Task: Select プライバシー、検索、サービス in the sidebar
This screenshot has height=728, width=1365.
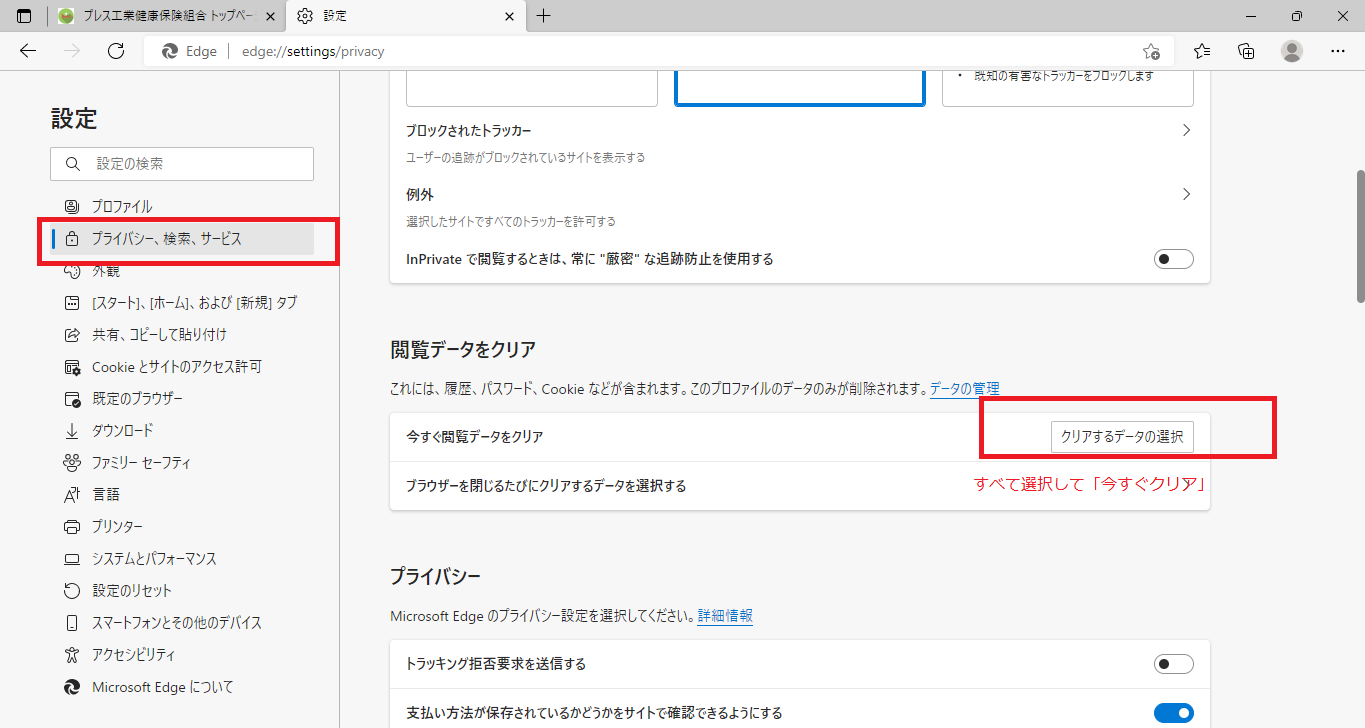Action: point(182,239)
